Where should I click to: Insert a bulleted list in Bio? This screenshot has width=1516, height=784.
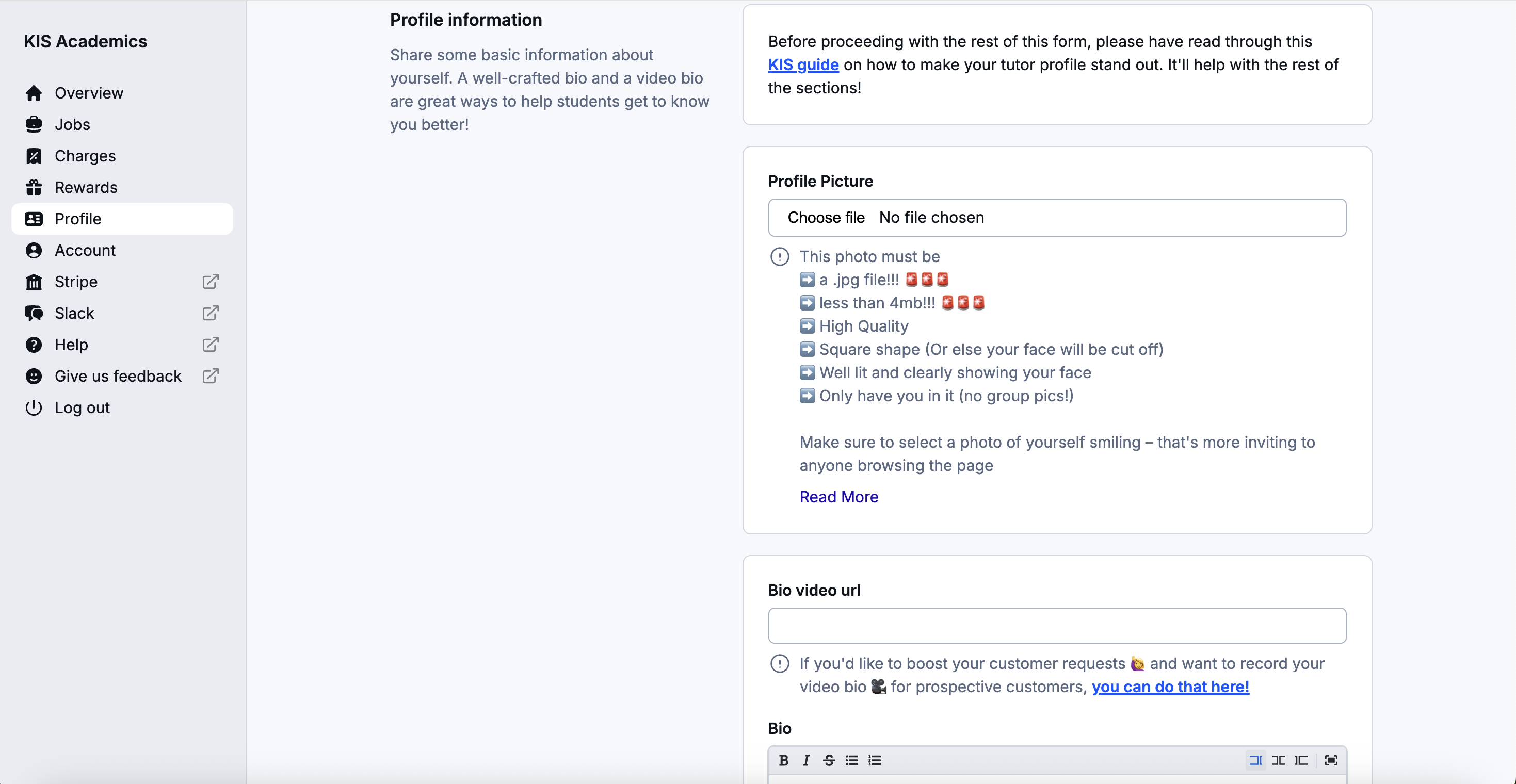[x=851, y=760]
